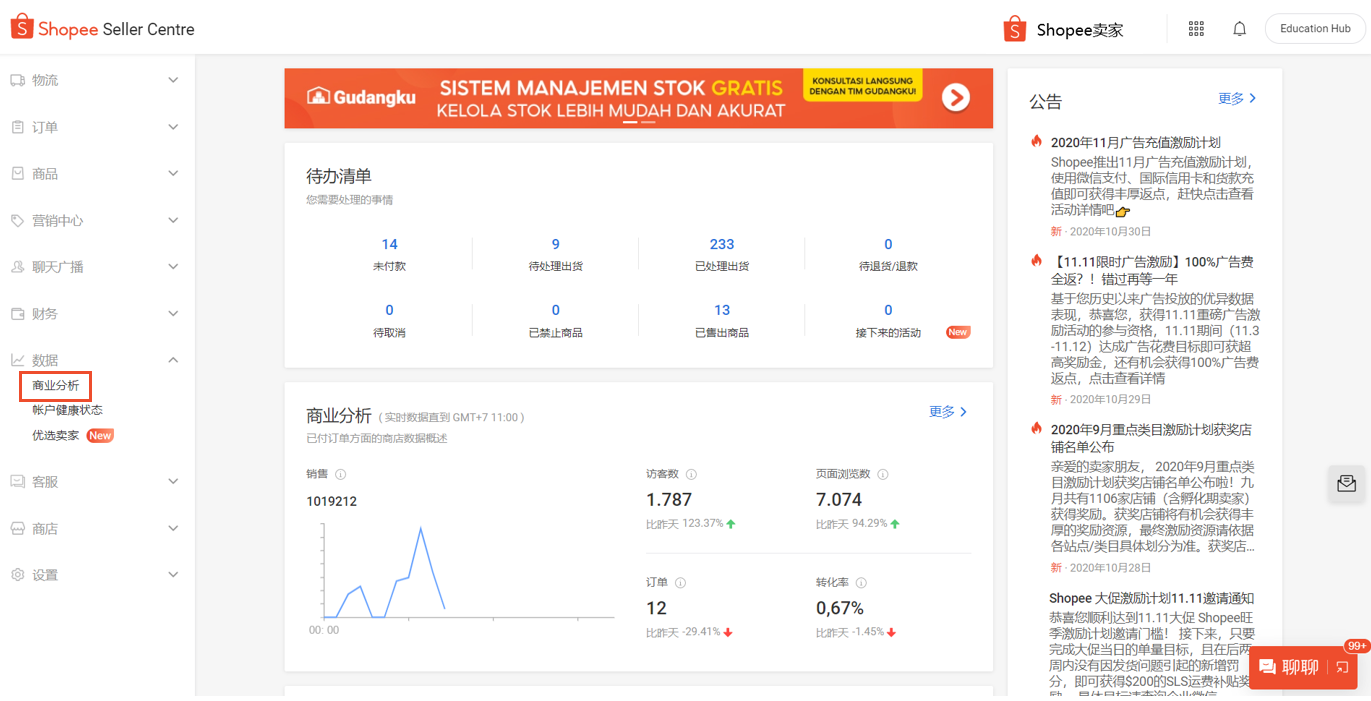Click the 订单 clipboard icon in sidebar
Image resolution: width=1371 pixels, height=701 pixels.
click(x=17, y=127)
